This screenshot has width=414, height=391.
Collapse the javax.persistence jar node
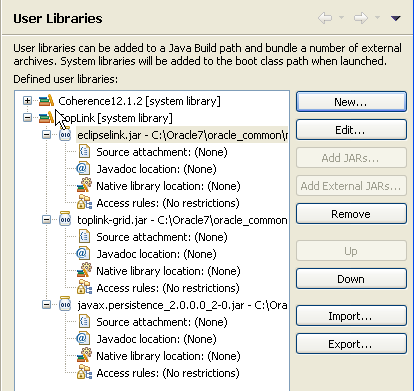[x=46, y=305]
